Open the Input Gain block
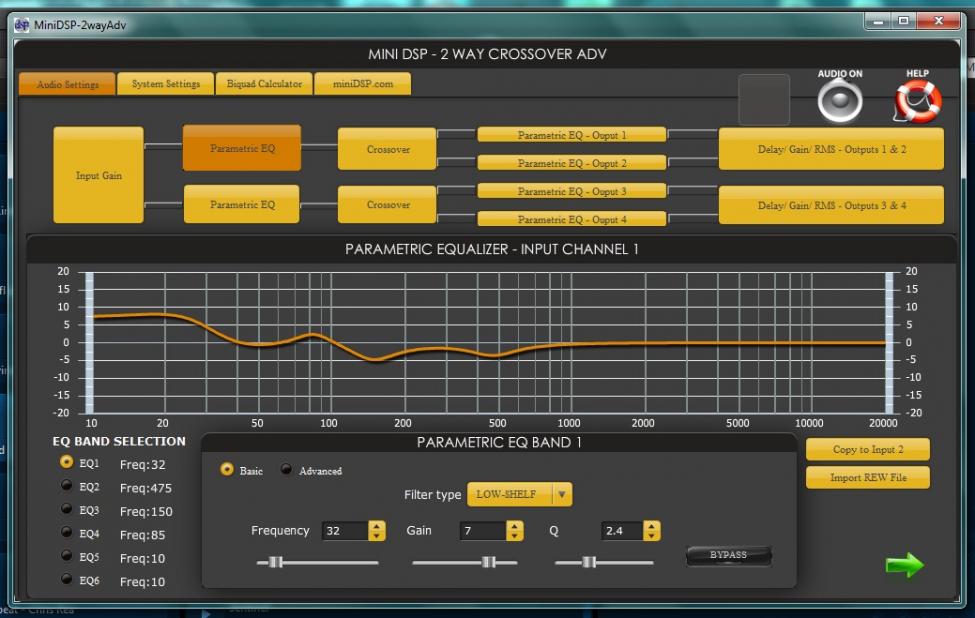 tap(98, 175)
